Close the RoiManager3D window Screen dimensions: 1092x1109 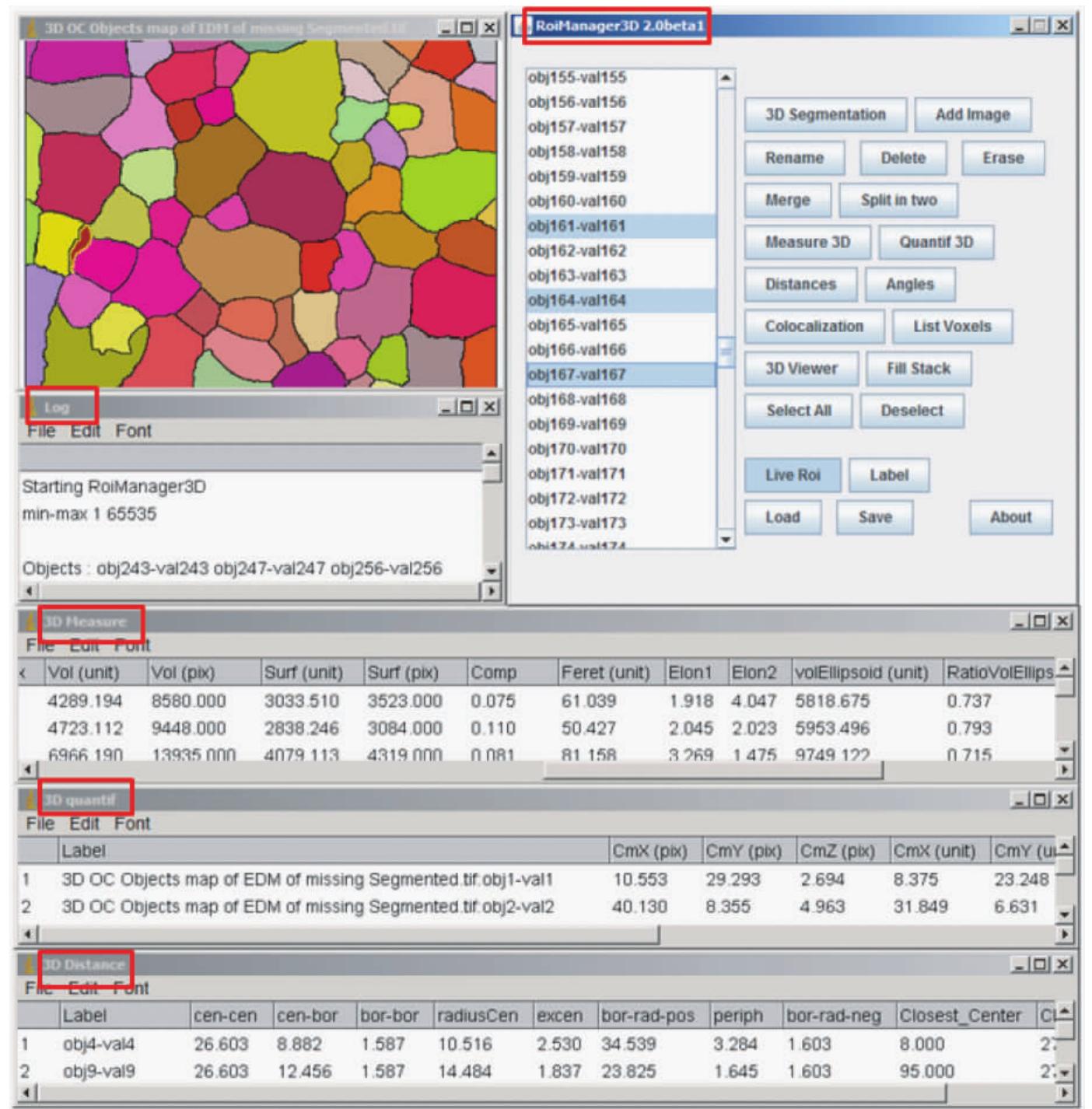1062,26
